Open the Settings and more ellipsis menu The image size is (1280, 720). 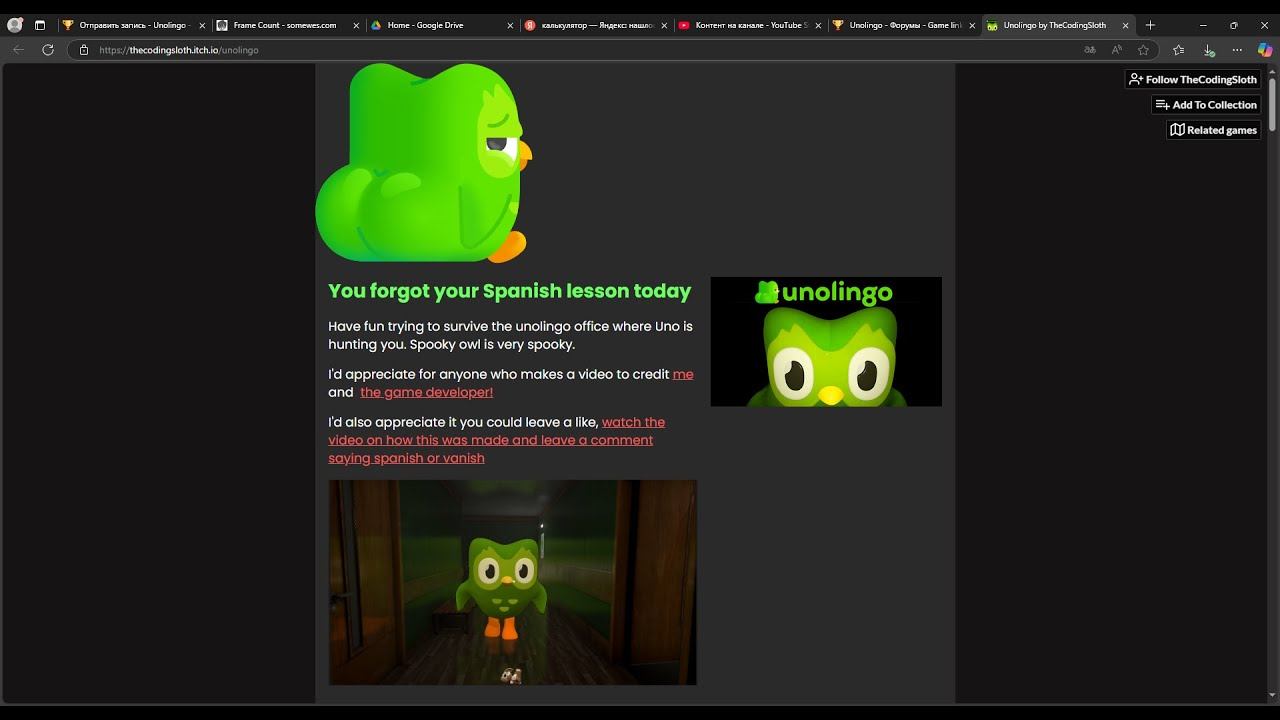(1237, 50)
